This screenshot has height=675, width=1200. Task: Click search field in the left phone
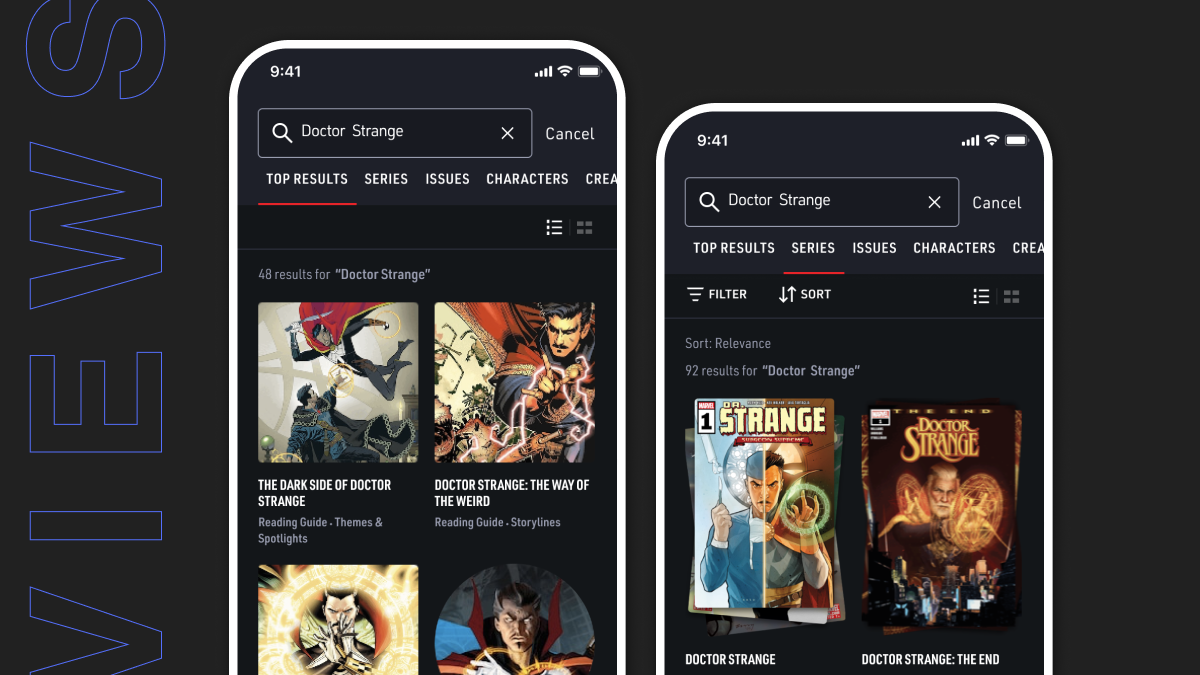[395, 133]
